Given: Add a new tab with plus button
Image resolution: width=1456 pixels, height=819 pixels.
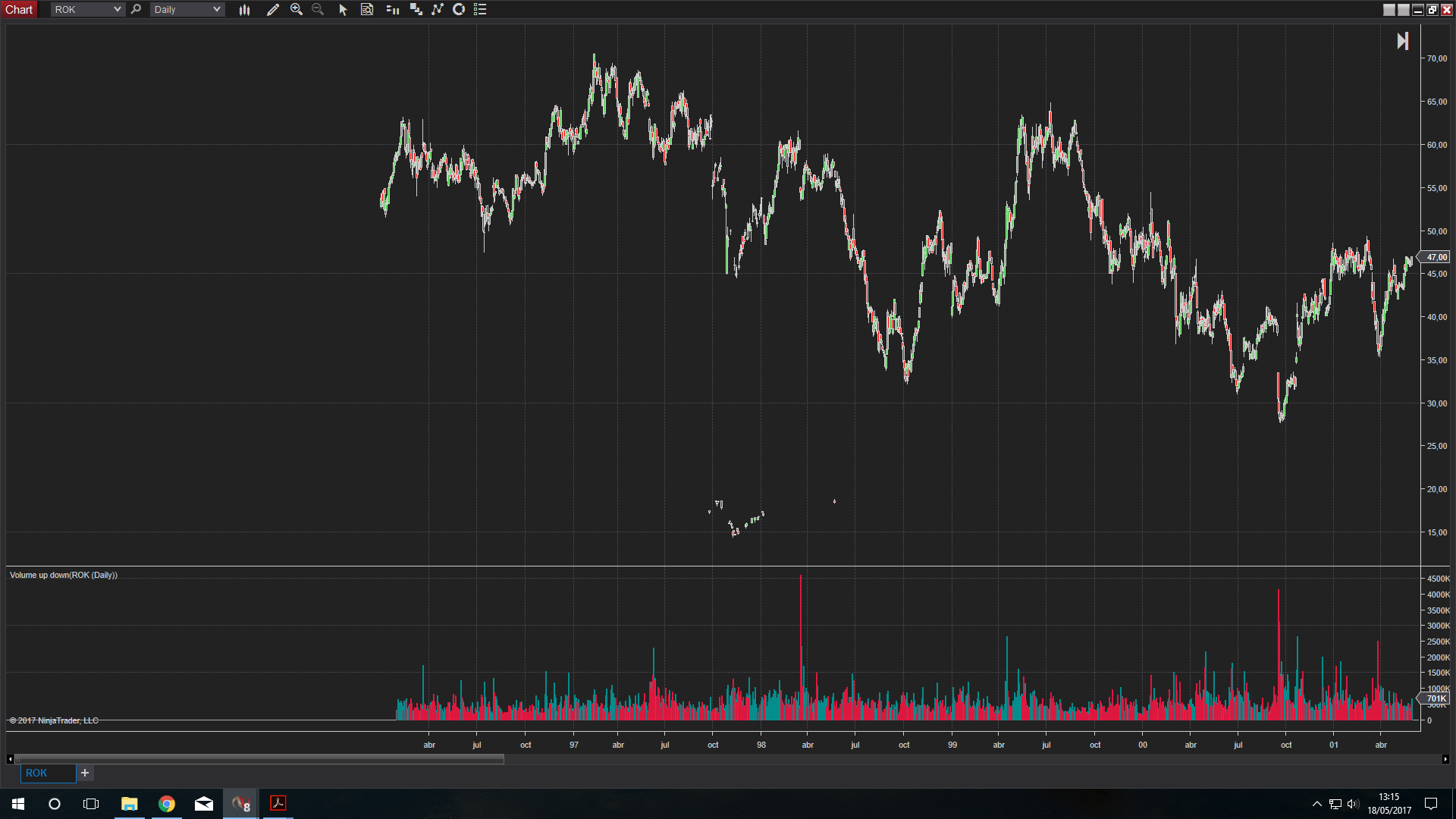Looking at the screenshot, I should 85,773.
